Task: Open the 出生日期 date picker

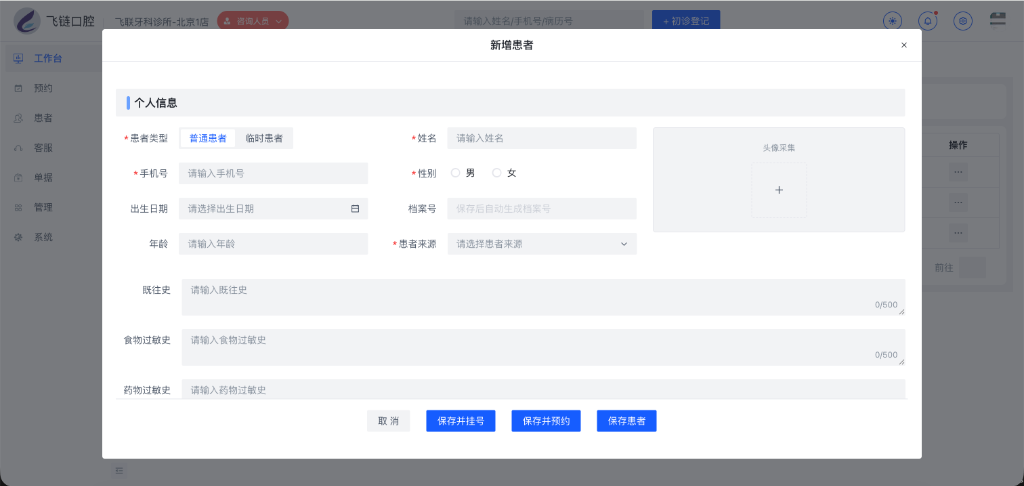Action: [x=274, y=208]
